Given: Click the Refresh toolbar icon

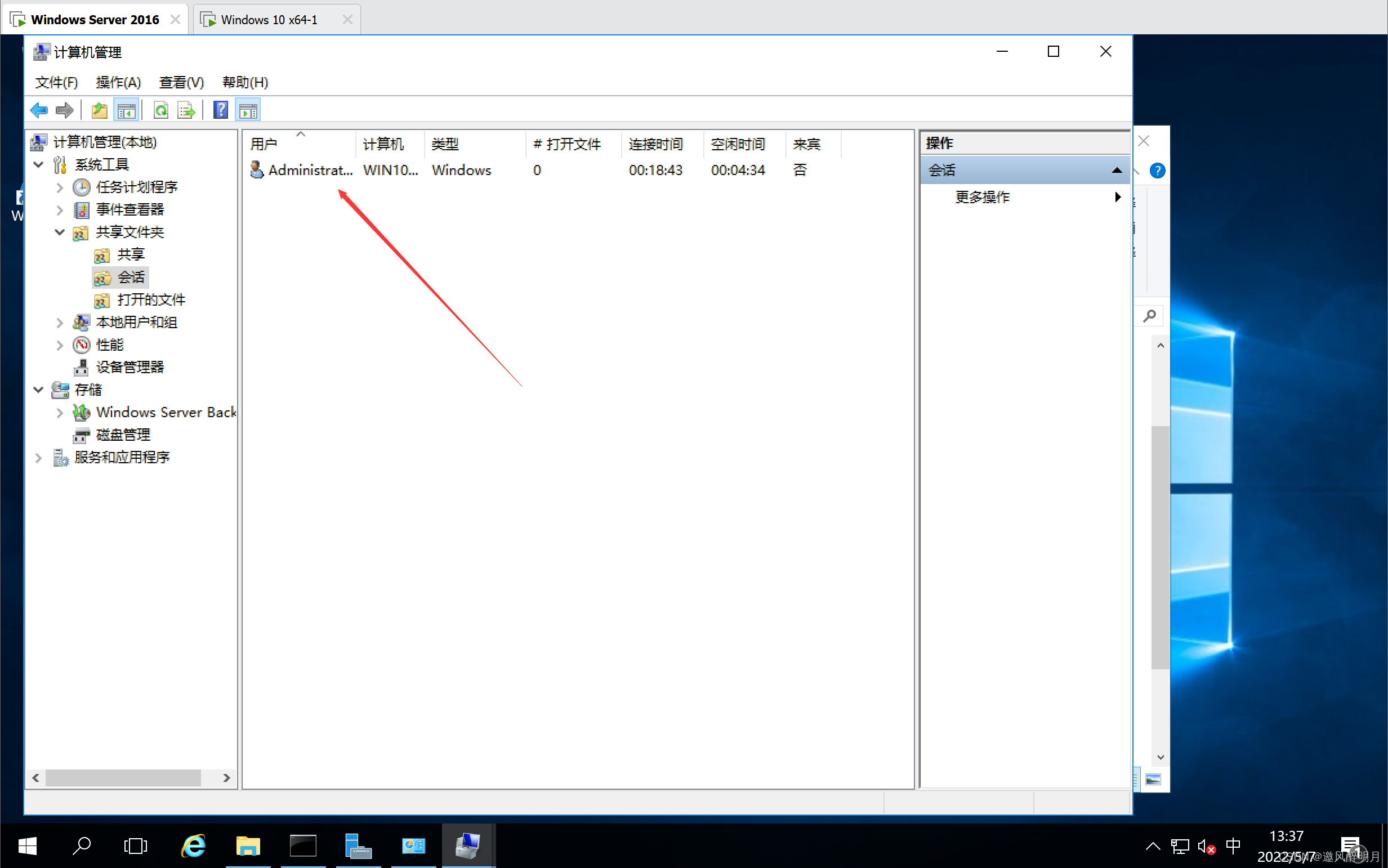Looking at the screenshot, I should pos(162,110).
